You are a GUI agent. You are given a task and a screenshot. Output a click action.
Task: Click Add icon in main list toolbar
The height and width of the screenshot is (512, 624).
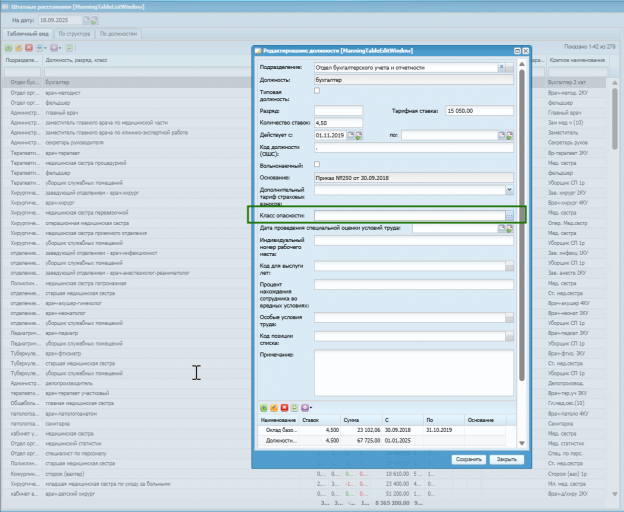[8, 48]
